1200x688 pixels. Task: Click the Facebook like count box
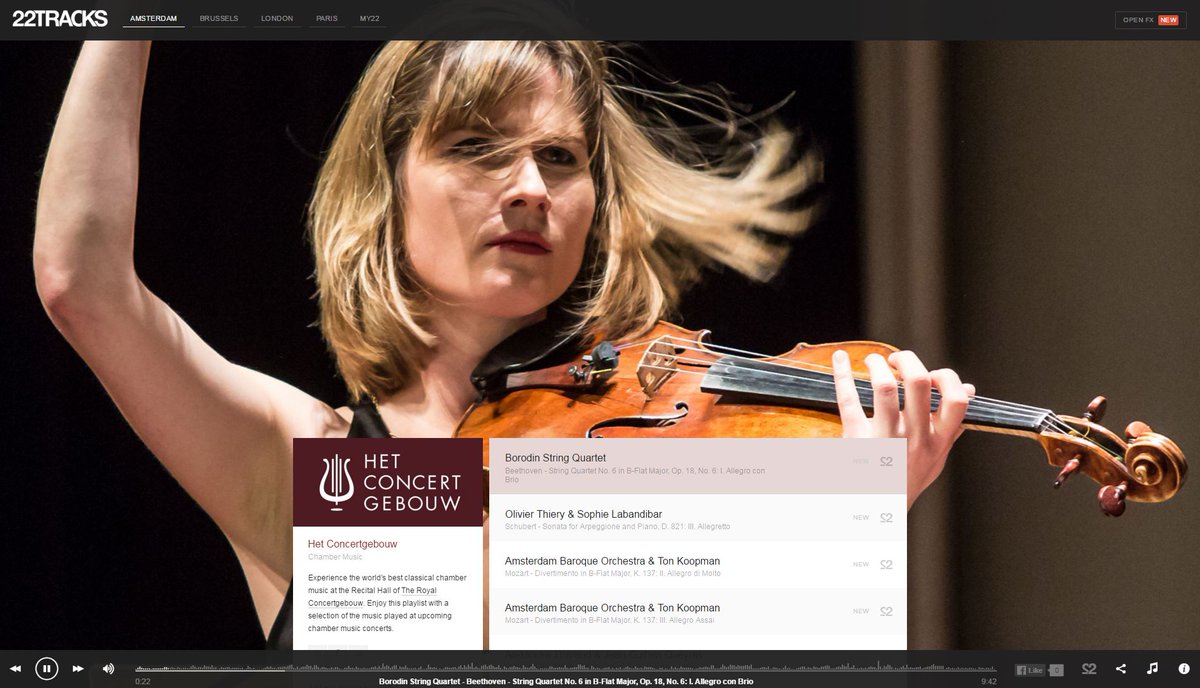click(x=1056, y=670)
